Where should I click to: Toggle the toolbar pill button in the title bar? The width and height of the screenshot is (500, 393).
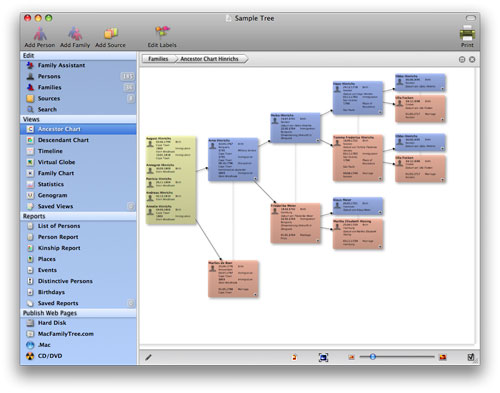[470, 18]
